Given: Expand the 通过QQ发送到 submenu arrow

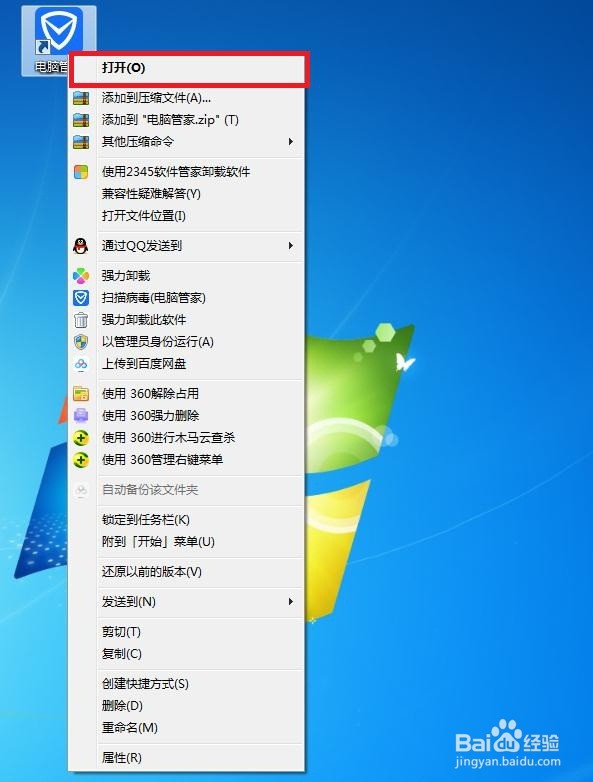Looking at the screenshot, I should 291,246.
